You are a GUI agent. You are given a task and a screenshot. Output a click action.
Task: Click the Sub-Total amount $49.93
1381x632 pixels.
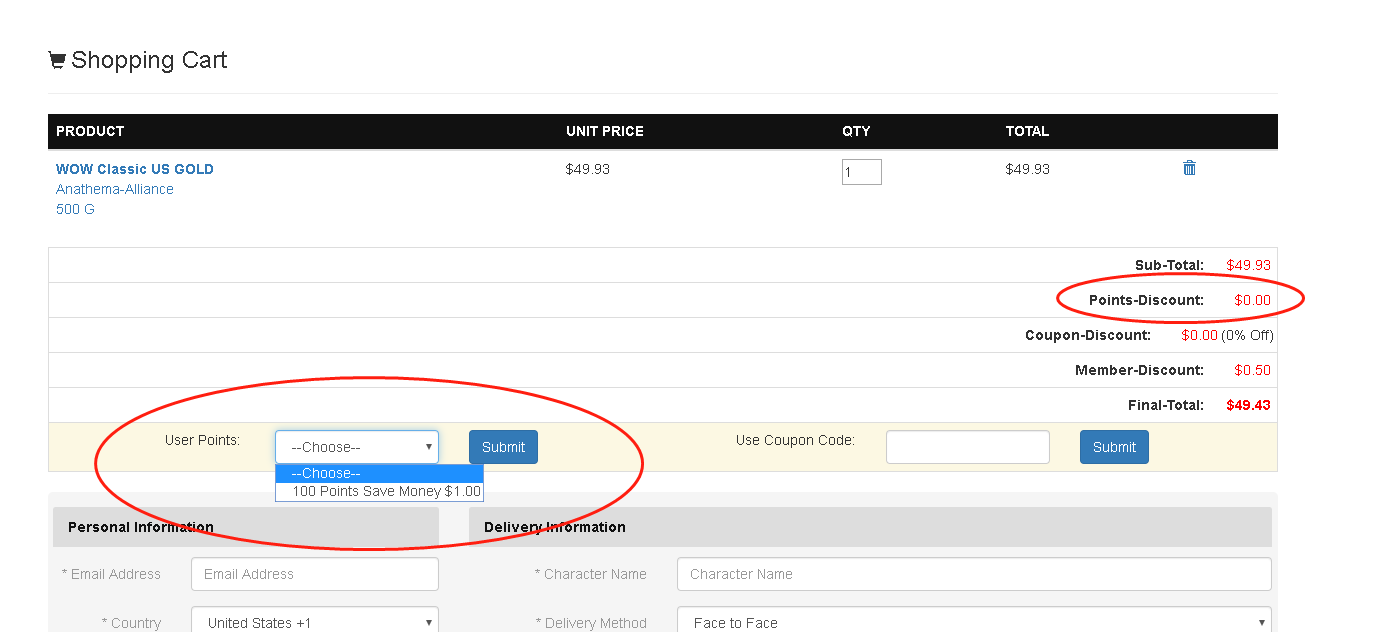[x=1249, y=265]
